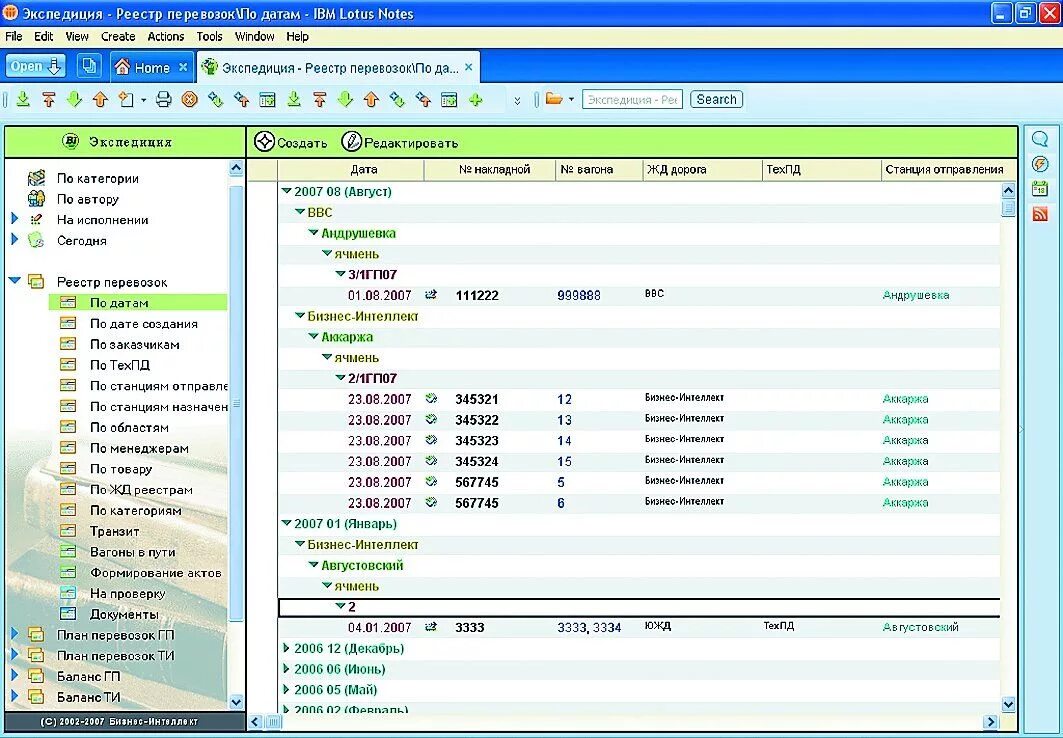This screenshot has height=738, width=1063.
Task: Click the navigator scroll-down arrow
Action: pyautogui.click(x=236, y=702)
